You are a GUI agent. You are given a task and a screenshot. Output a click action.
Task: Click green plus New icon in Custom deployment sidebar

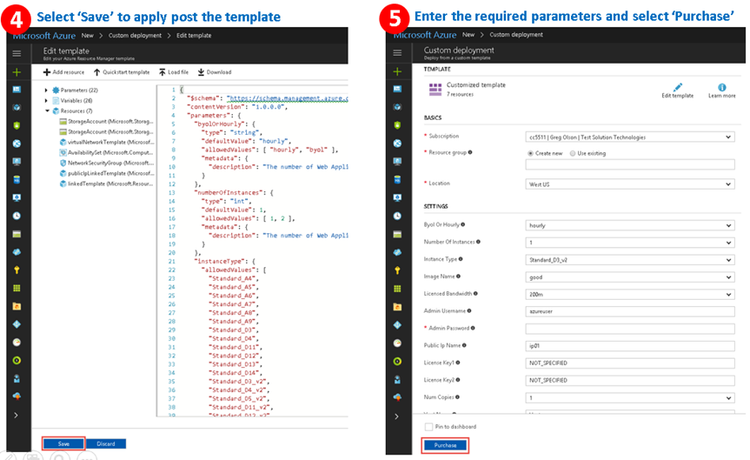click(x=397, y=72)
